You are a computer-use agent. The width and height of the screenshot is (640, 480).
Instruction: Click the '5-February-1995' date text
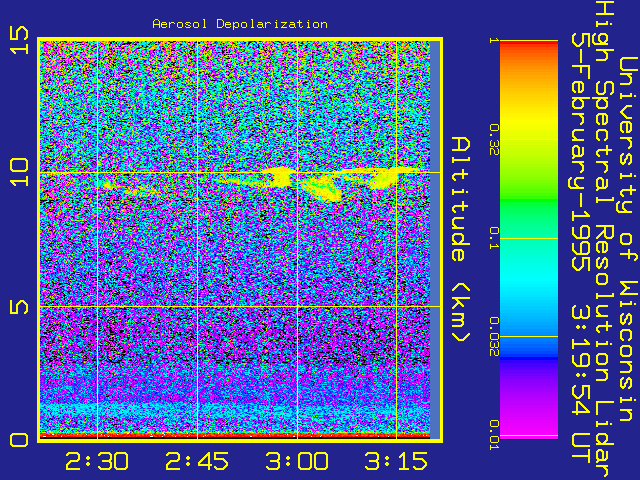pyautogui.click(x=580, y=151)
